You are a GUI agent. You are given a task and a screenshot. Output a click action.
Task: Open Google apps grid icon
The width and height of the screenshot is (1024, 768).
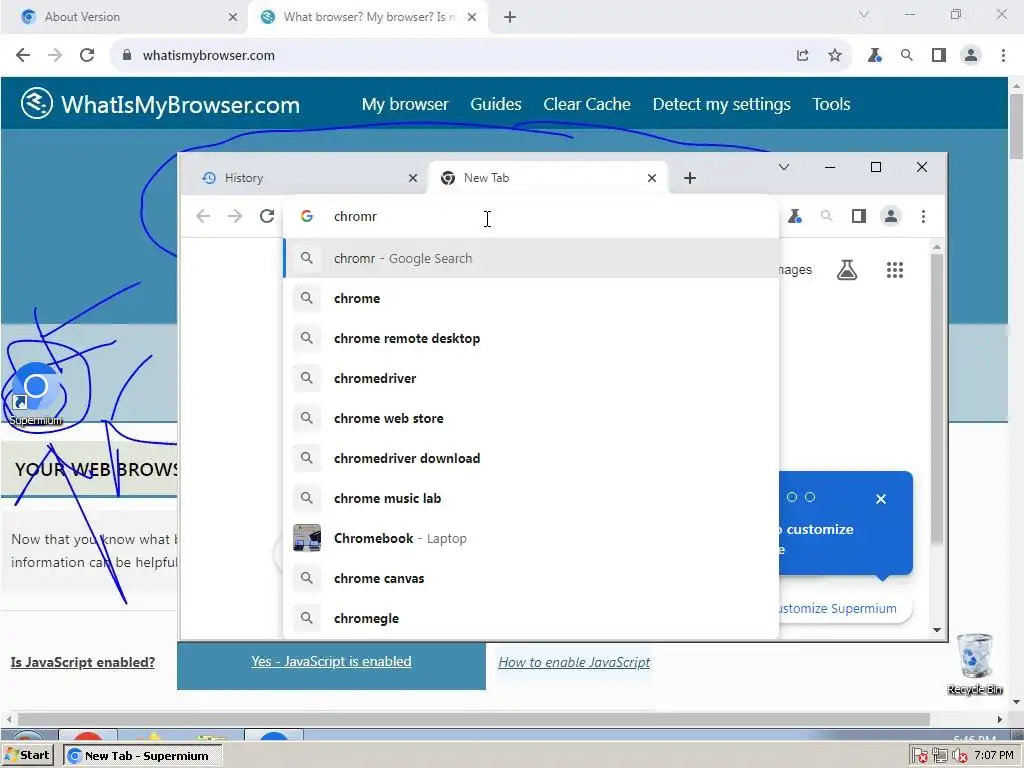(895, 270)
